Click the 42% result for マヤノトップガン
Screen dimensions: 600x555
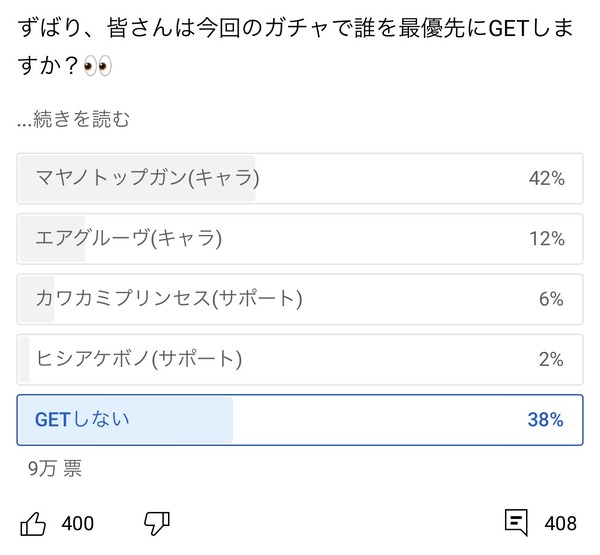tap(547, 178)
